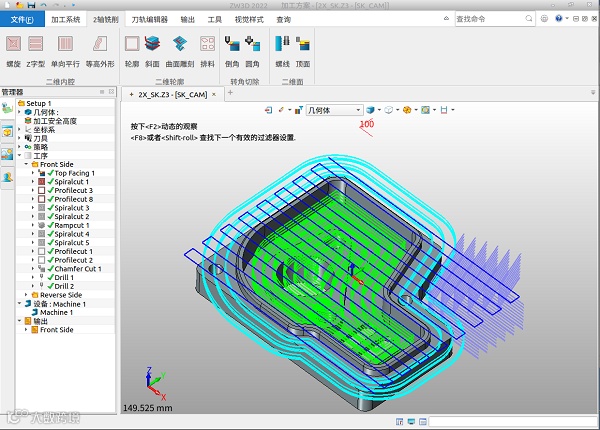Select the 轮廓 profile cut tool
The height and width of the screenshot is (430, 600).
pos(132,51)
